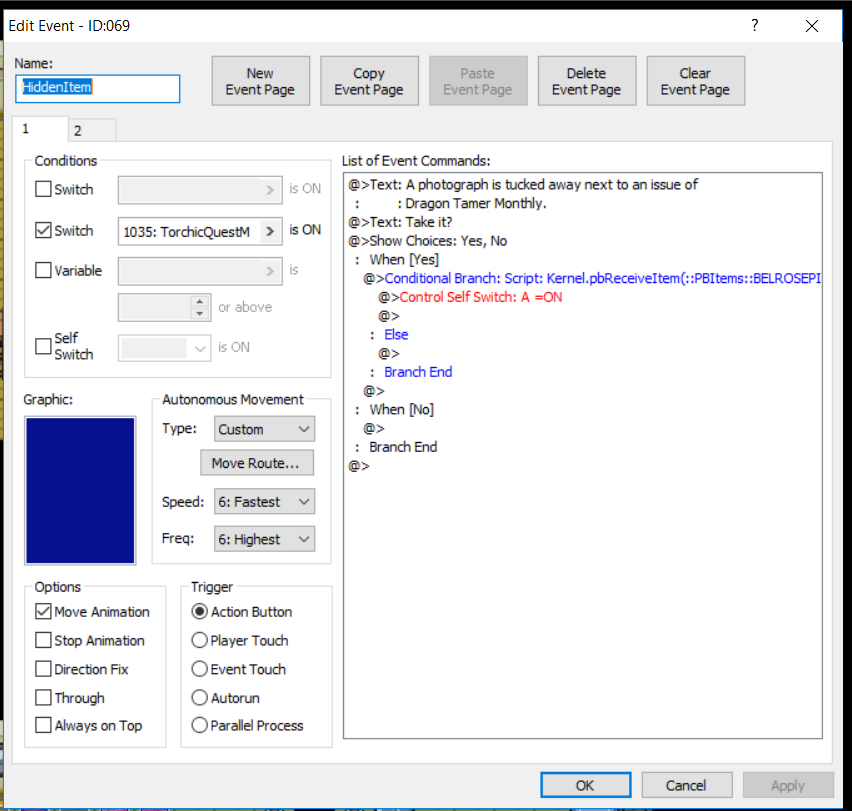Screen dimensions: 852x811
Task: Select the Control Self Switch command line
Action: pos(480,297)
